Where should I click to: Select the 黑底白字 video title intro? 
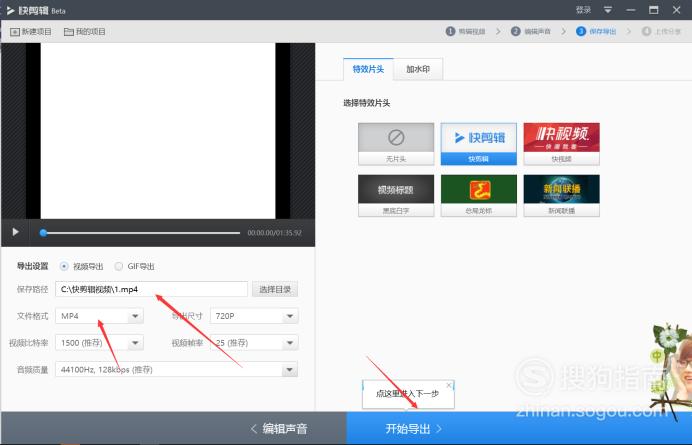[396, 196]
